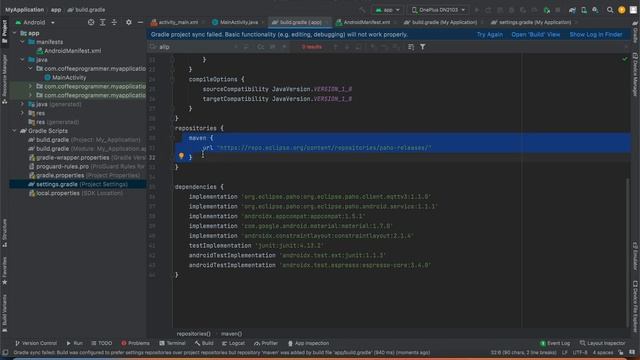The height and width of the screenshot is (360, 640).
Task: Open the Problems tool window
Action: point(135,343)
